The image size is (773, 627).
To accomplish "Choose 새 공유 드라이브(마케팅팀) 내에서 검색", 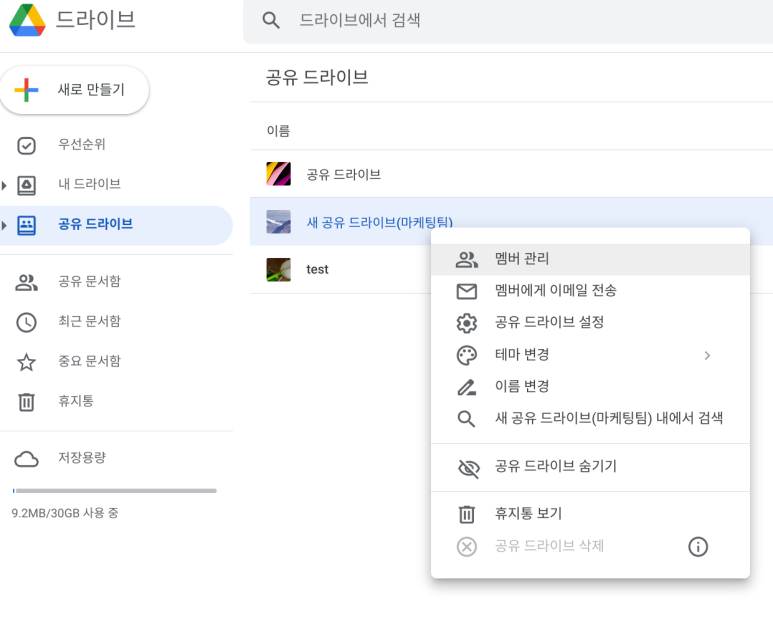I will [x=590, y=418].
